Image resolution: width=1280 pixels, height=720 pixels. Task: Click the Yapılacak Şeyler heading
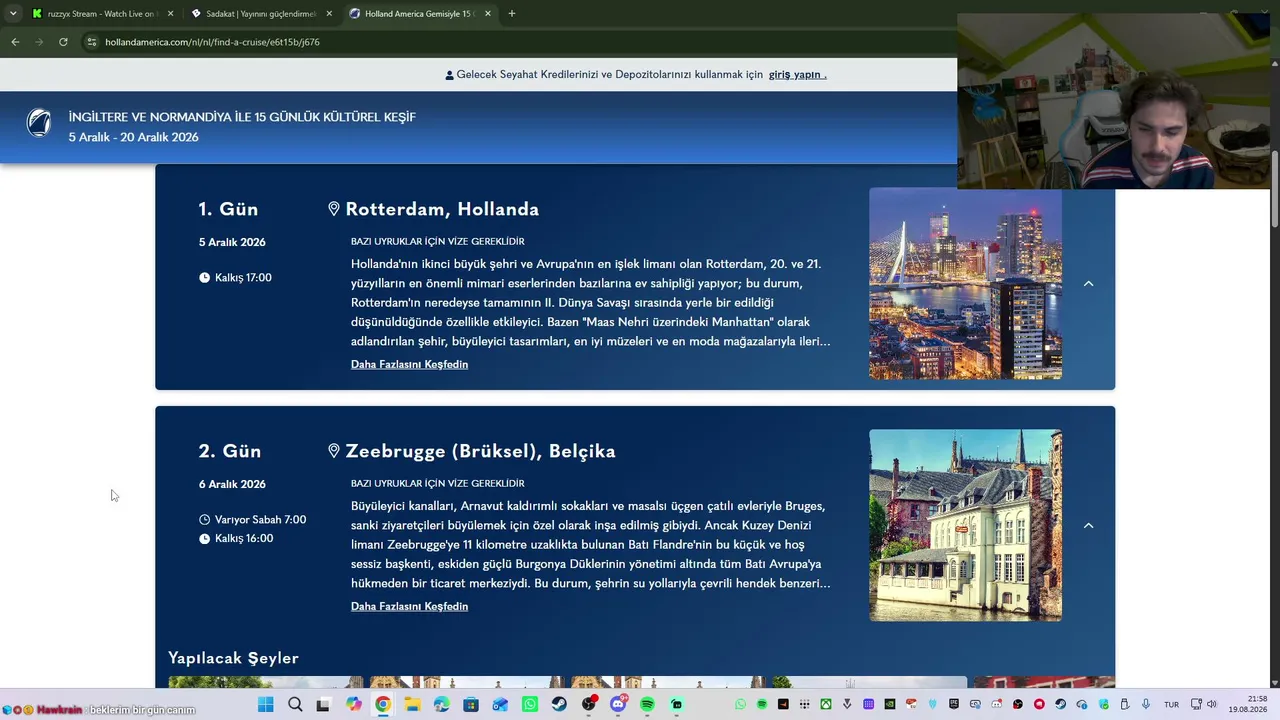click(x=233, y=658)
